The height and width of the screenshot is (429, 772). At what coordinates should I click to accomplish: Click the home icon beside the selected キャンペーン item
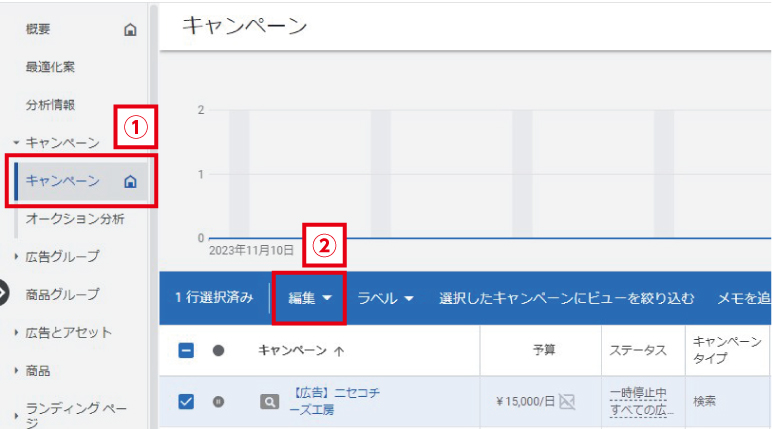(x=130, y=181)
